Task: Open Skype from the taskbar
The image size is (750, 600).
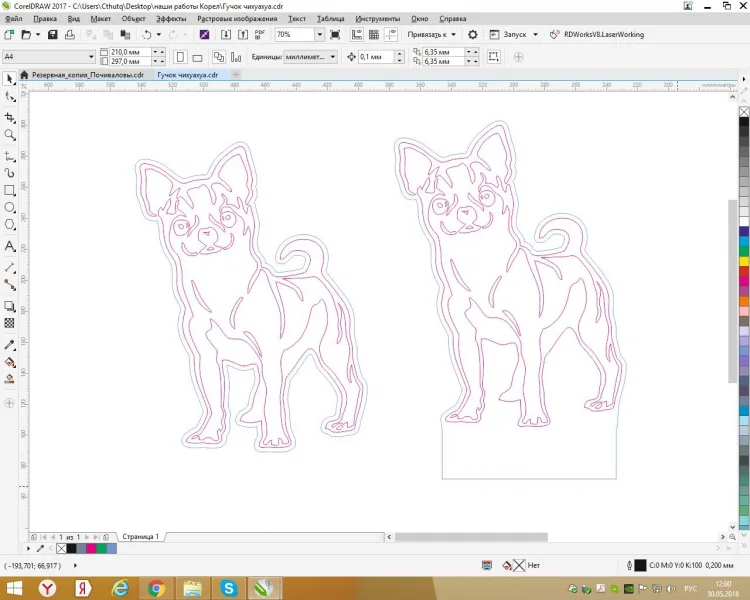Action: [x=229, y=588]
